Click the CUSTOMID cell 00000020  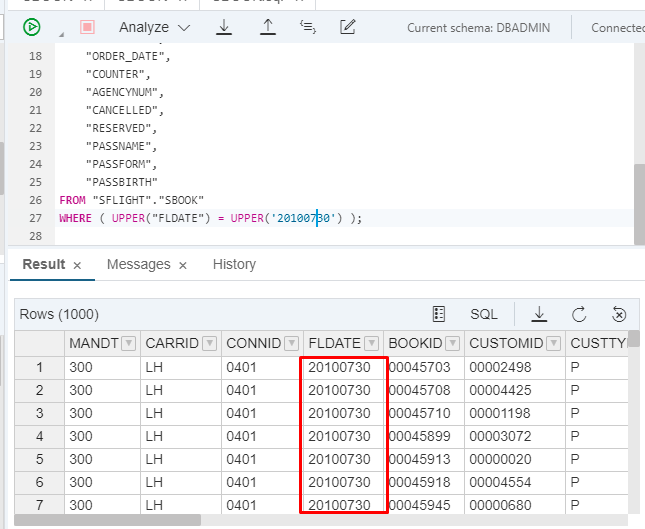point(515,459)
